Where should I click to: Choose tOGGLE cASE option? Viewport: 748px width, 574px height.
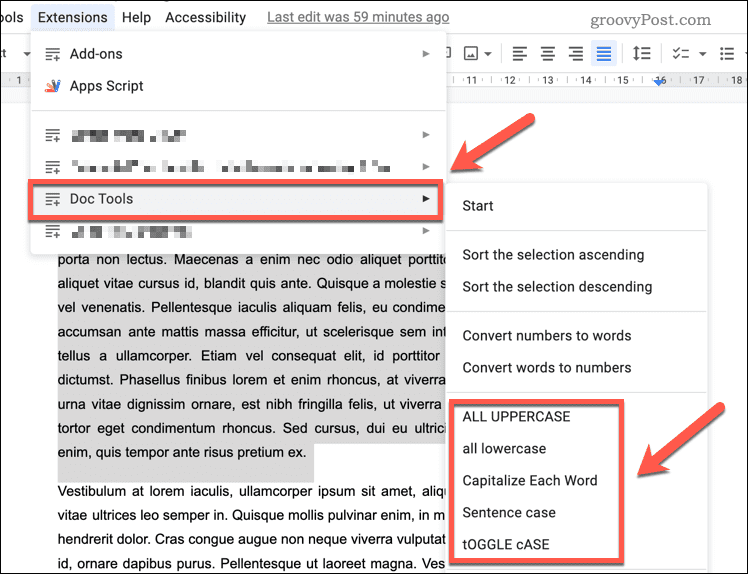[x=576, y=545]
